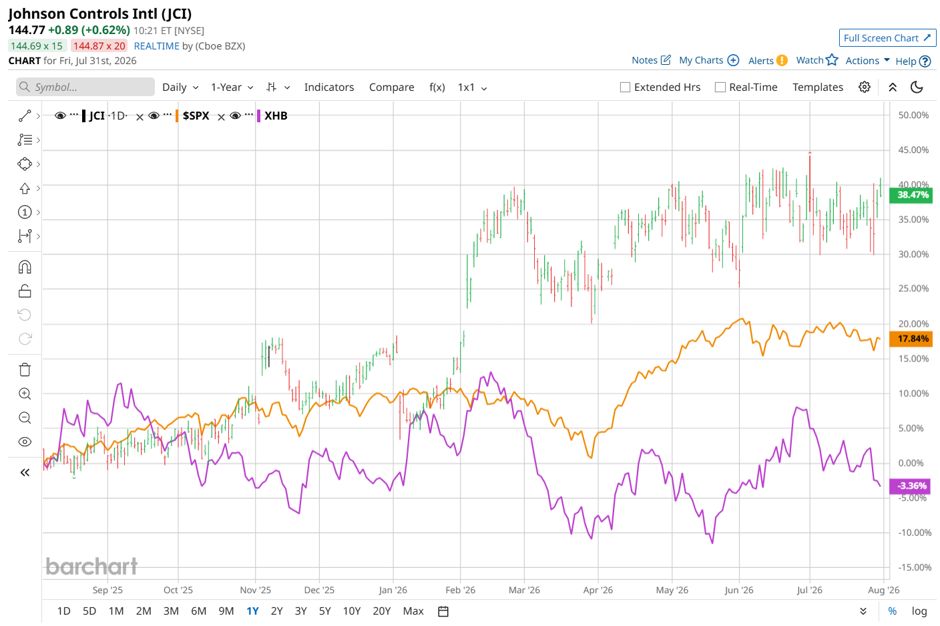Add JCI to Watch list star
Viewport: 940px width, 626px height.
point(817,60)
